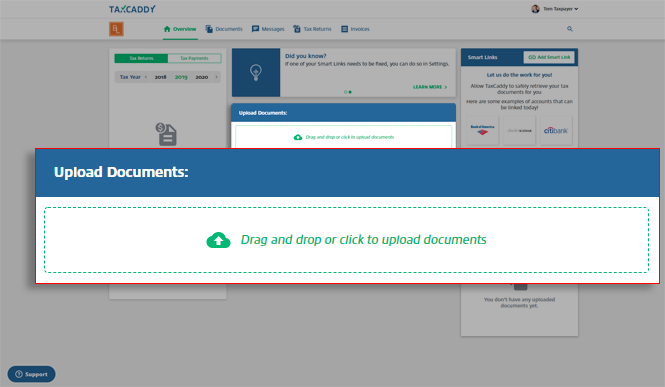Click the TaxCaddy logo
Screen dimensions: 665x387
point(132,9)
